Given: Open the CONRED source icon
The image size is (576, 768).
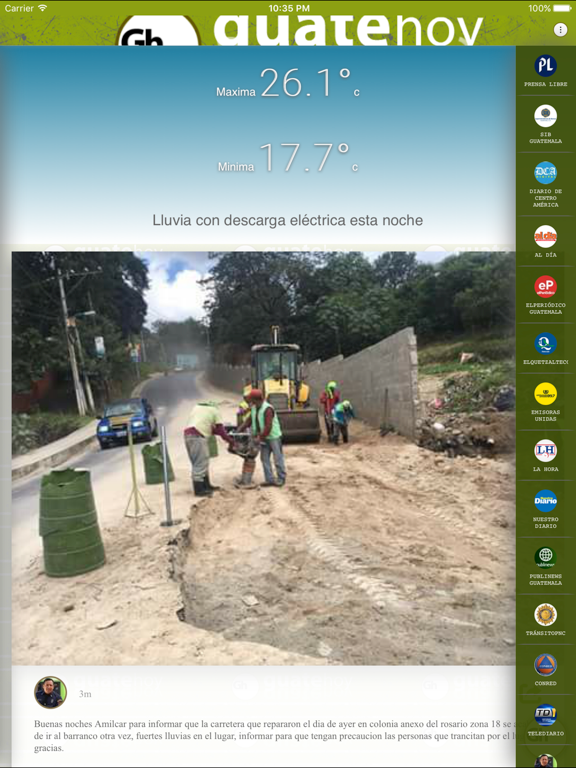Looking at the screenshot, I should (545, 665).
